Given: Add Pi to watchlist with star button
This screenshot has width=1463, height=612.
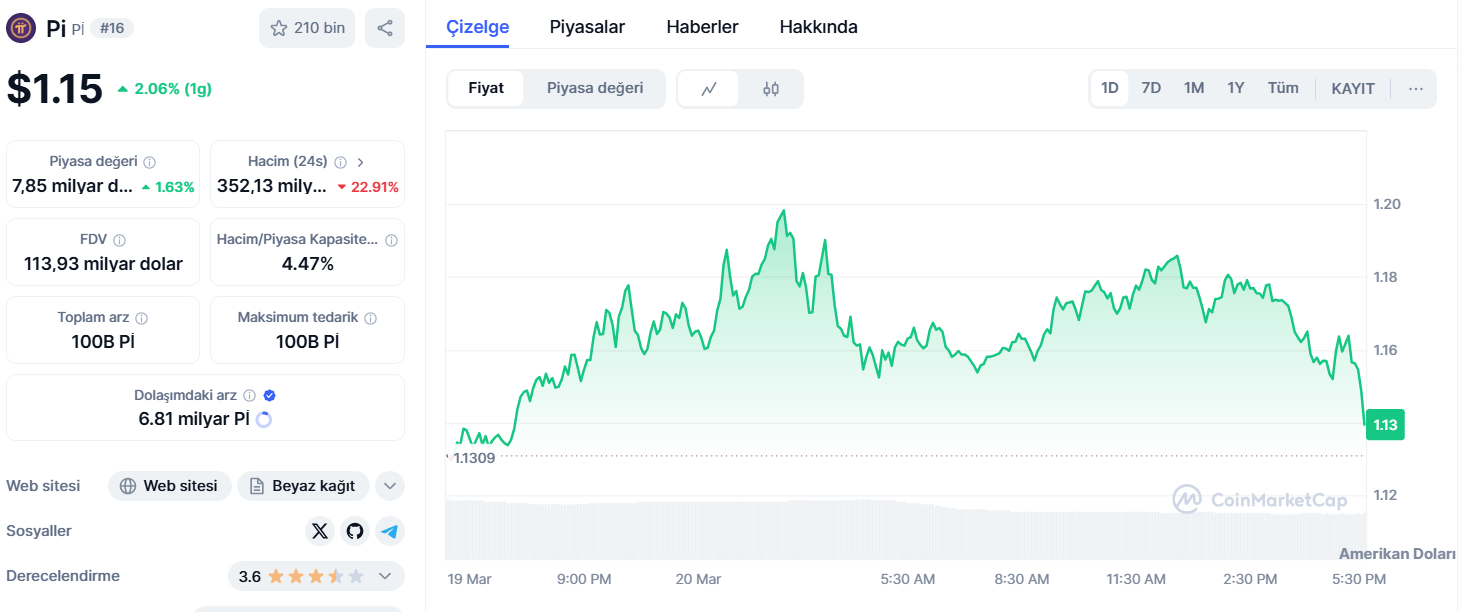Looking at the screenshot, I should tap(307, 28).
